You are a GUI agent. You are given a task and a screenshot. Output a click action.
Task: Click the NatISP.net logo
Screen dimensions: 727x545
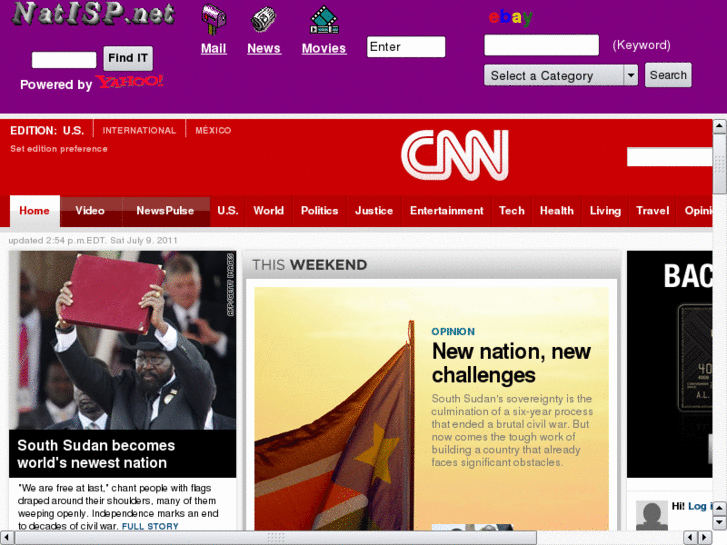[x=93, y=14]
